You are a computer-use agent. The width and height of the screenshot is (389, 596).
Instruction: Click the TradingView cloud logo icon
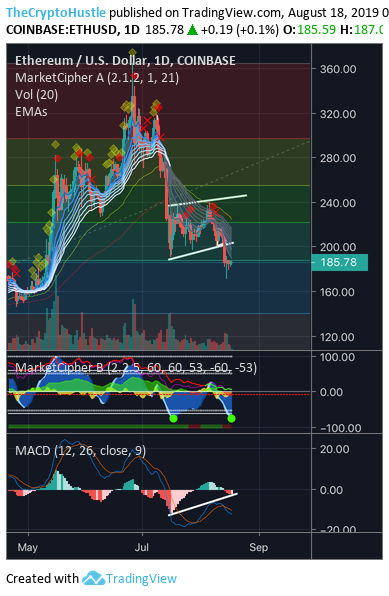pyautogui.click(x=93, y=578)
